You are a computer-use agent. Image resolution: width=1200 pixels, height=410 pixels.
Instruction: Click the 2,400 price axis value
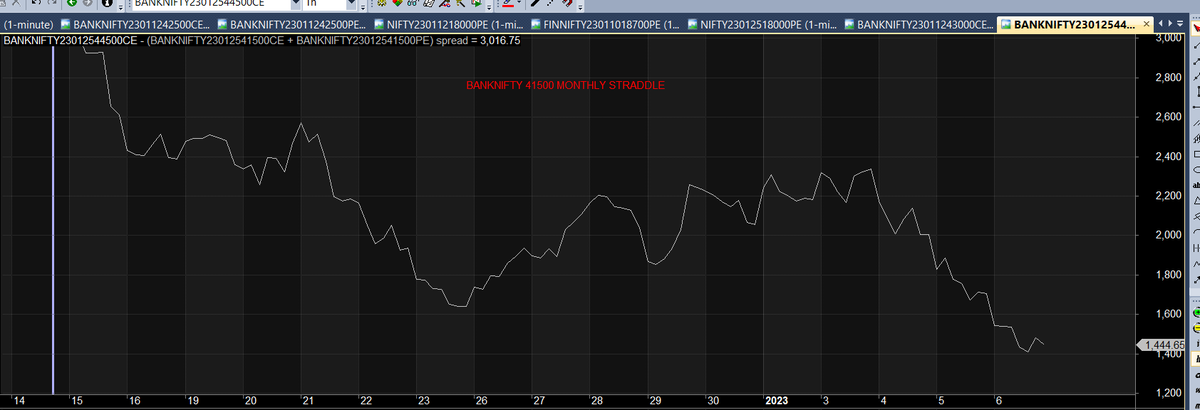(x=1167, y=157)
